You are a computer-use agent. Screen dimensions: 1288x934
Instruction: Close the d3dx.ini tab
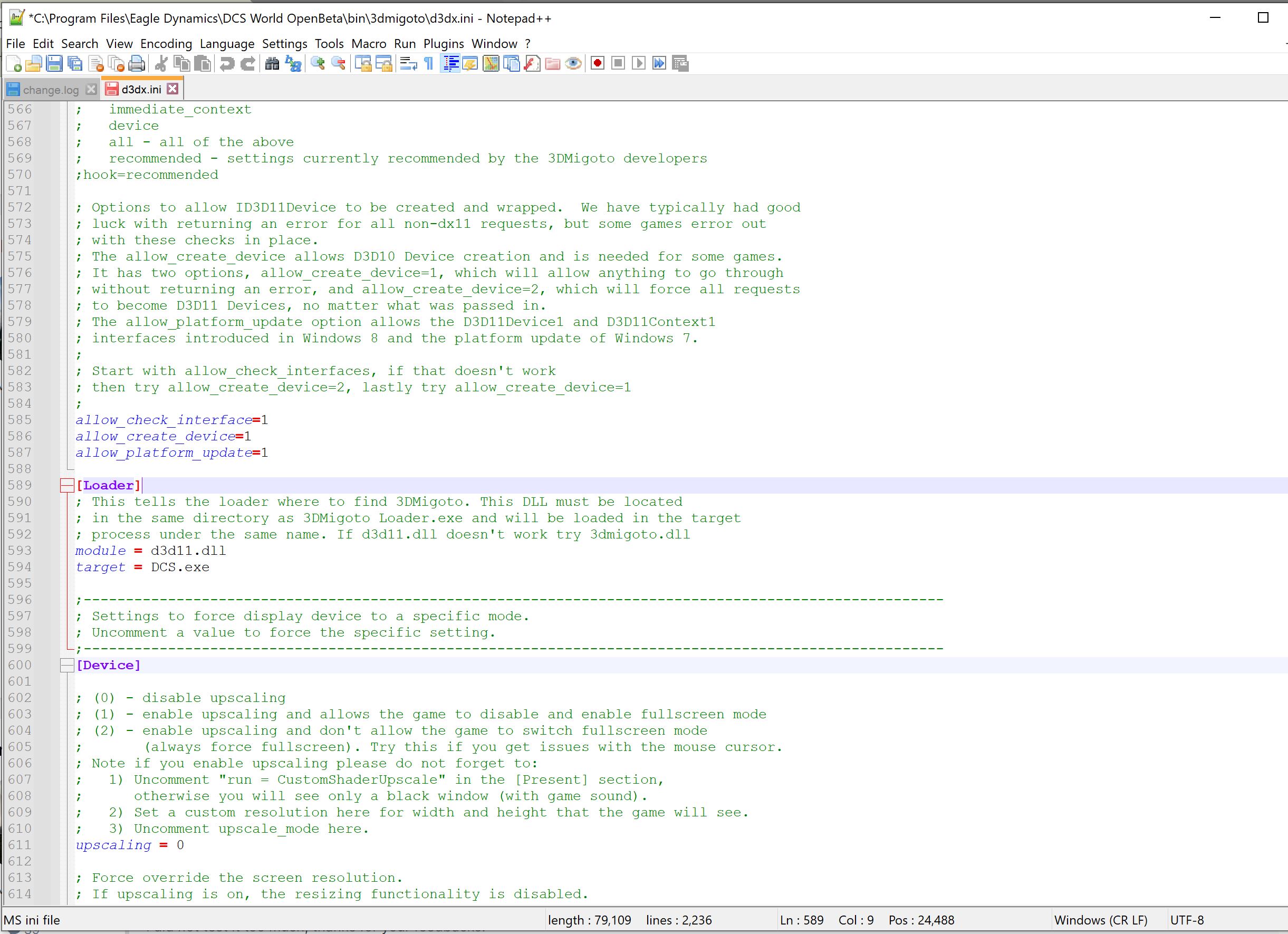[172, 89]
